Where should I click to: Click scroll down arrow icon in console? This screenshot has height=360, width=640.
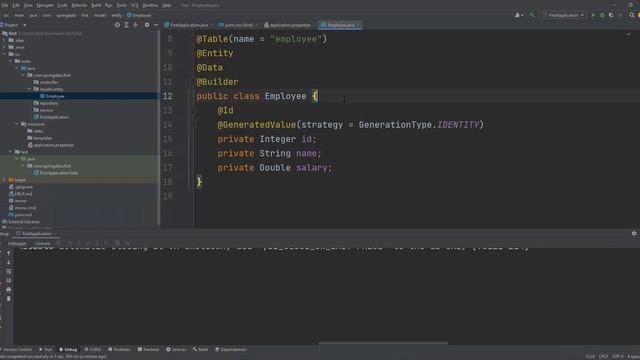point(9,262)
